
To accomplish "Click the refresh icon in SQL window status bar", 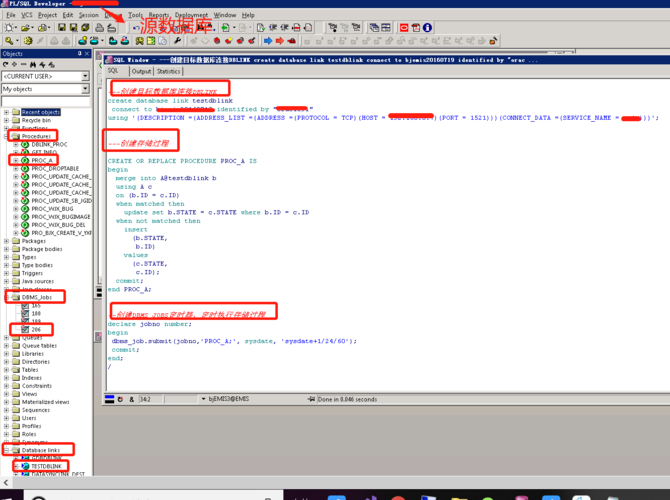I will pyautogui.click(x=120, y=399).
